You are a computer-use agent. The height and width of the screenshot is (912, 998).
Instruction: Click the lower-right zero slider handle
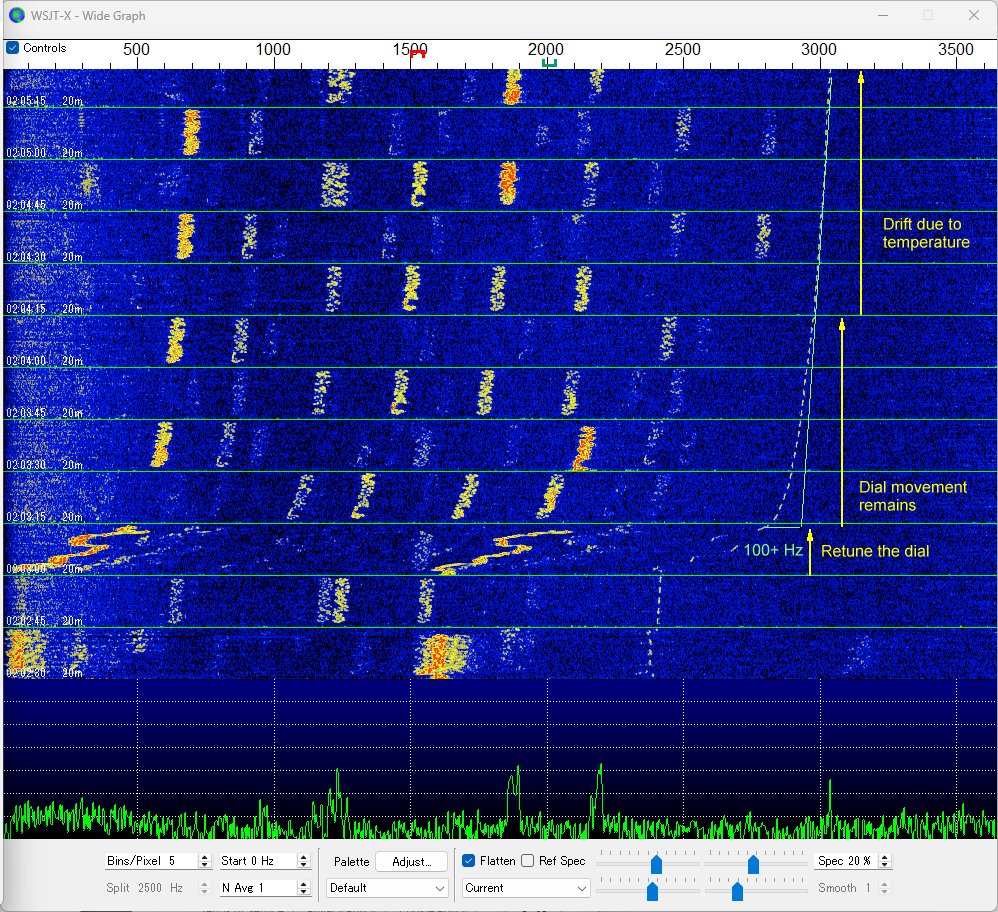click(737, 889)
